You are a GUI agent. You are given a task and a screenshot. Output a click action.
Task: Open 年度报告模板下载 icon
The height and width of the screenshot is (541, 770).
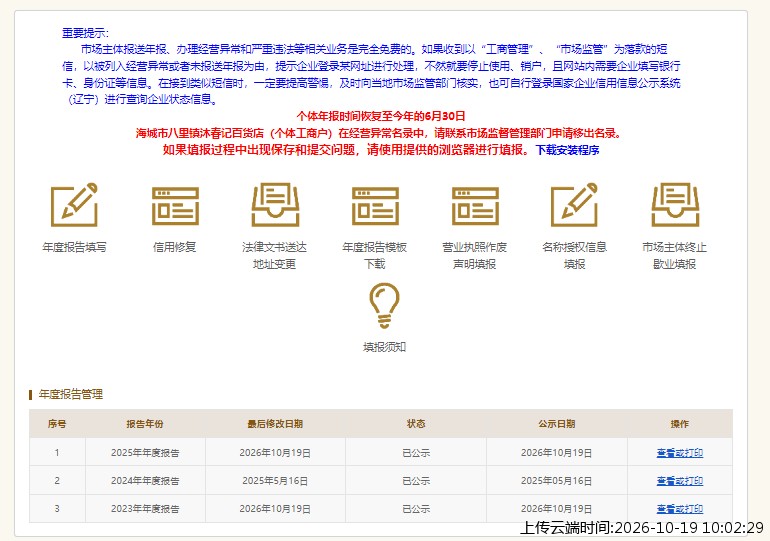click(375, 206)
